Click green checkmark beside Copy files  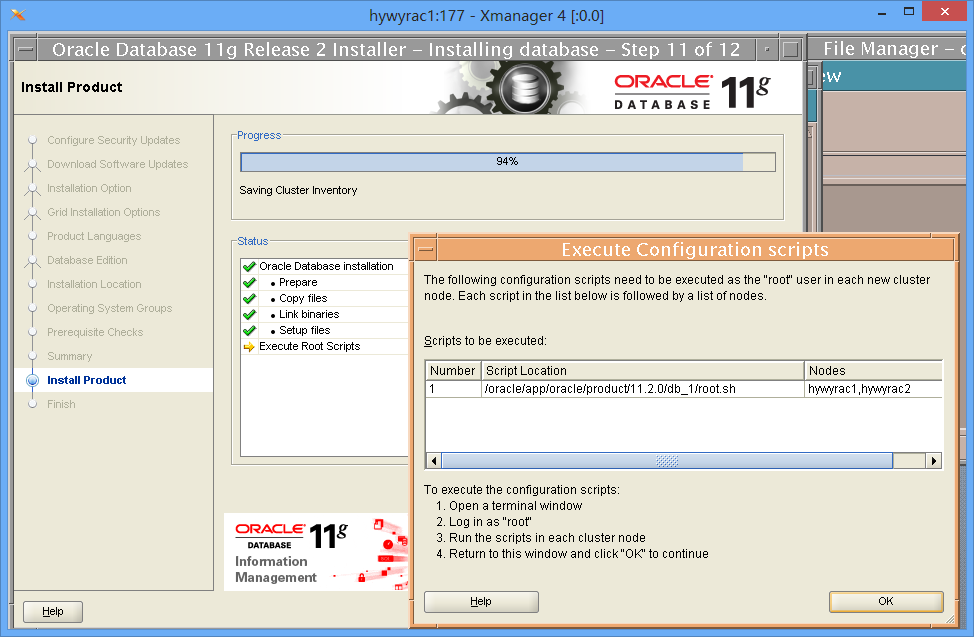point(250,298)
